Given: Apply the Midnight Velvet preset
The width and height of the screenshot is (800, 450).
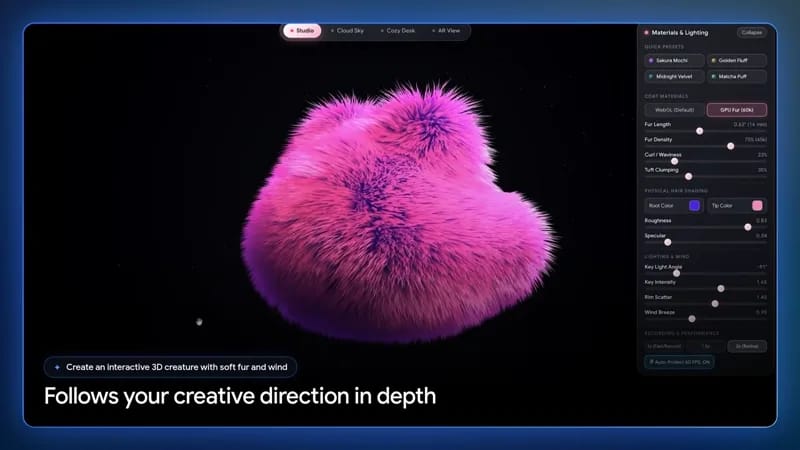Looking at the screenshot, I should (x=674, y=77).
